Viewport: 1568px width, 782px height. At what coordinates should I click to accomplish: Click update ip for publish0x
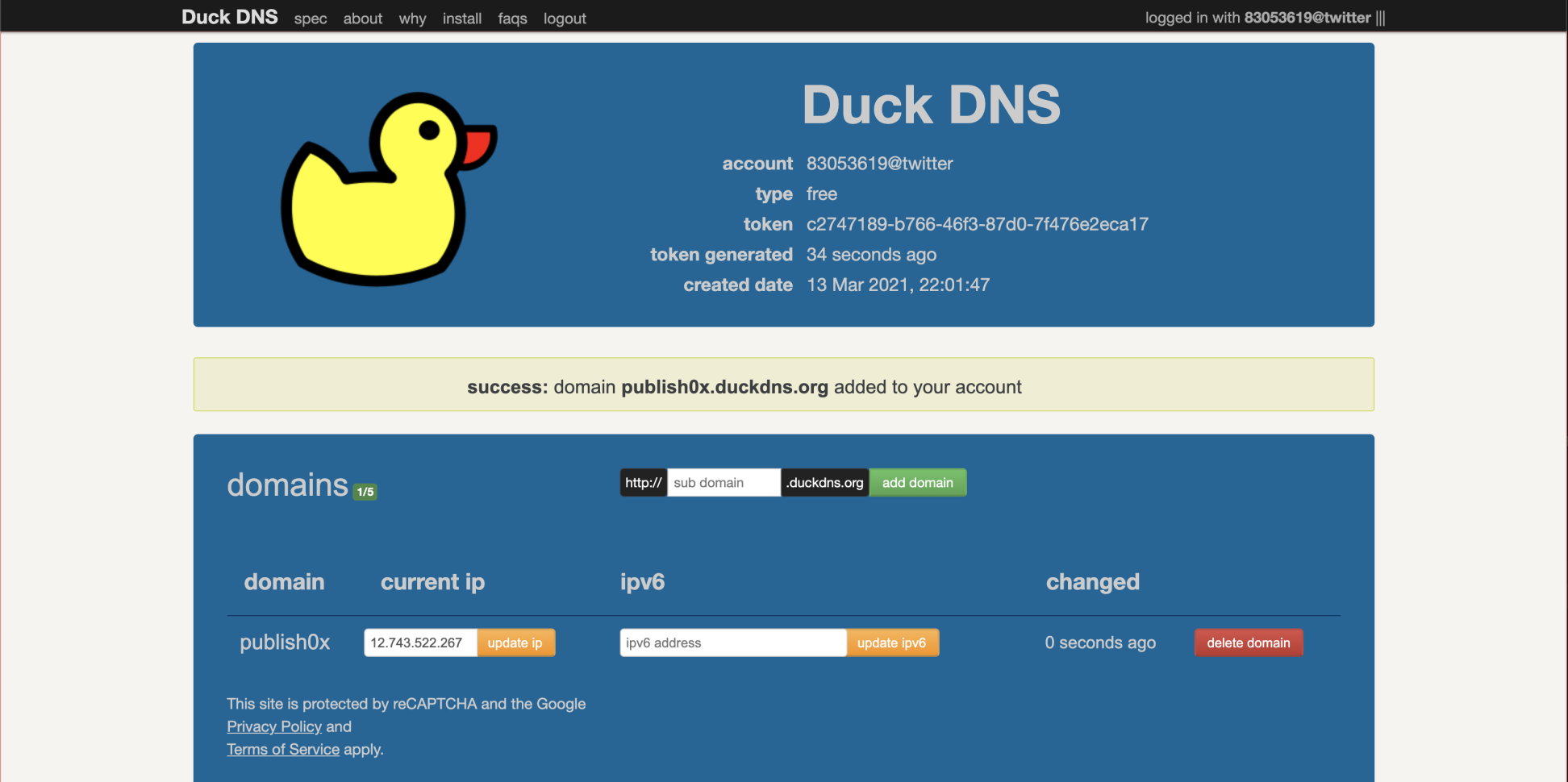point(515,643)
